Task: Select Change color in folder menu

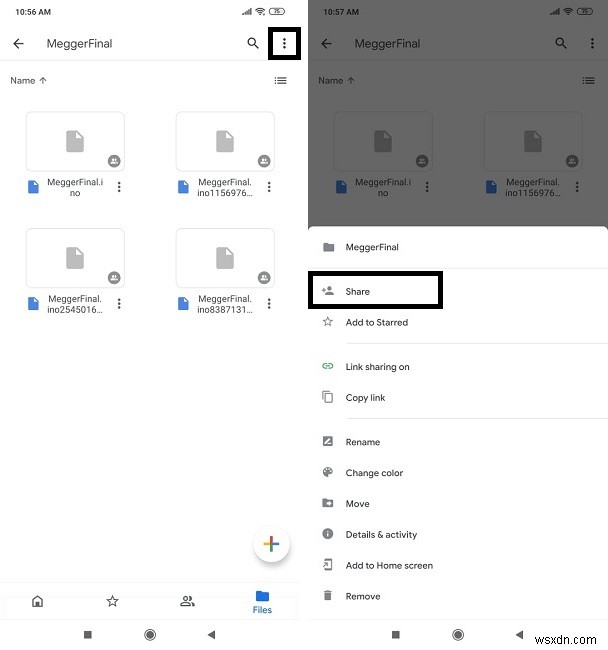Action: (x=458, y=473)
